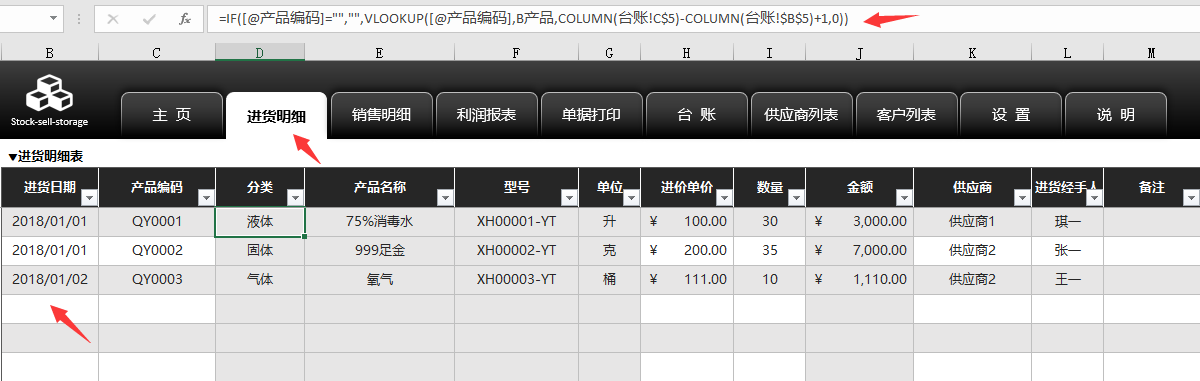Switch to the 台 账 tab
The image size is (1200, 381).
(x=696, y=115)
